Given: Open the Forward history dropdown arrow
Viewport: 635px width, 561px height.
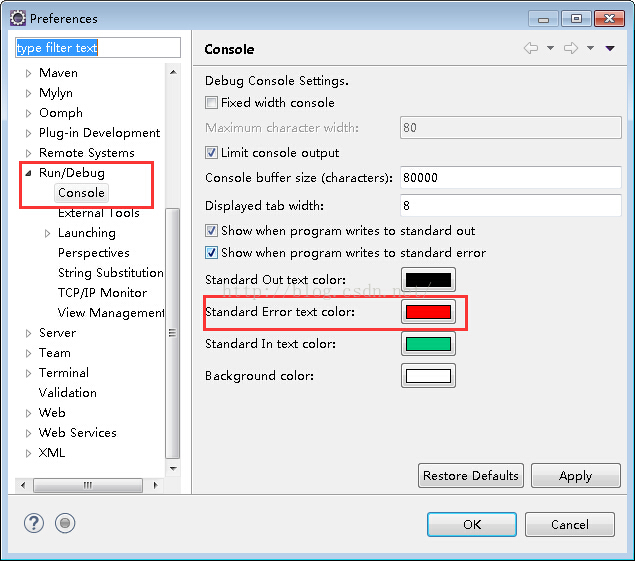Looking at the screenshot, I should (590, 48).
